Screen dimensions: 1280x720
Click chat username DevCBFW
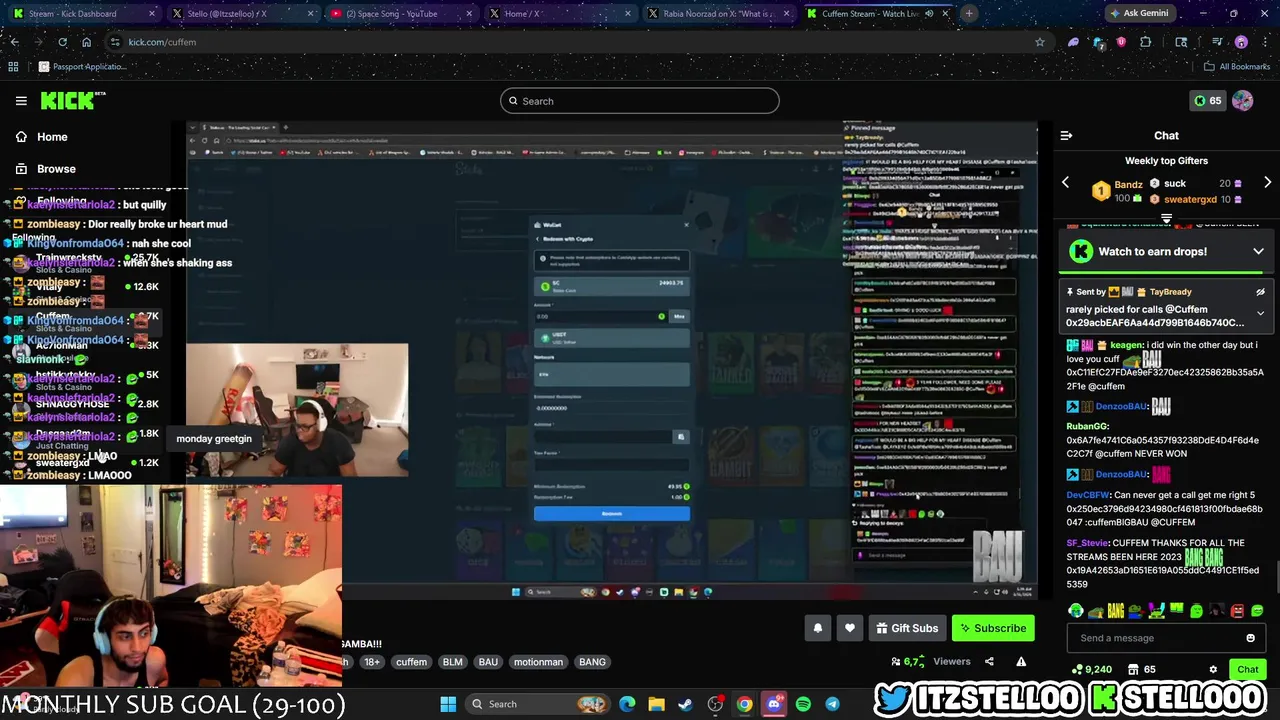tap(1088, 495)
